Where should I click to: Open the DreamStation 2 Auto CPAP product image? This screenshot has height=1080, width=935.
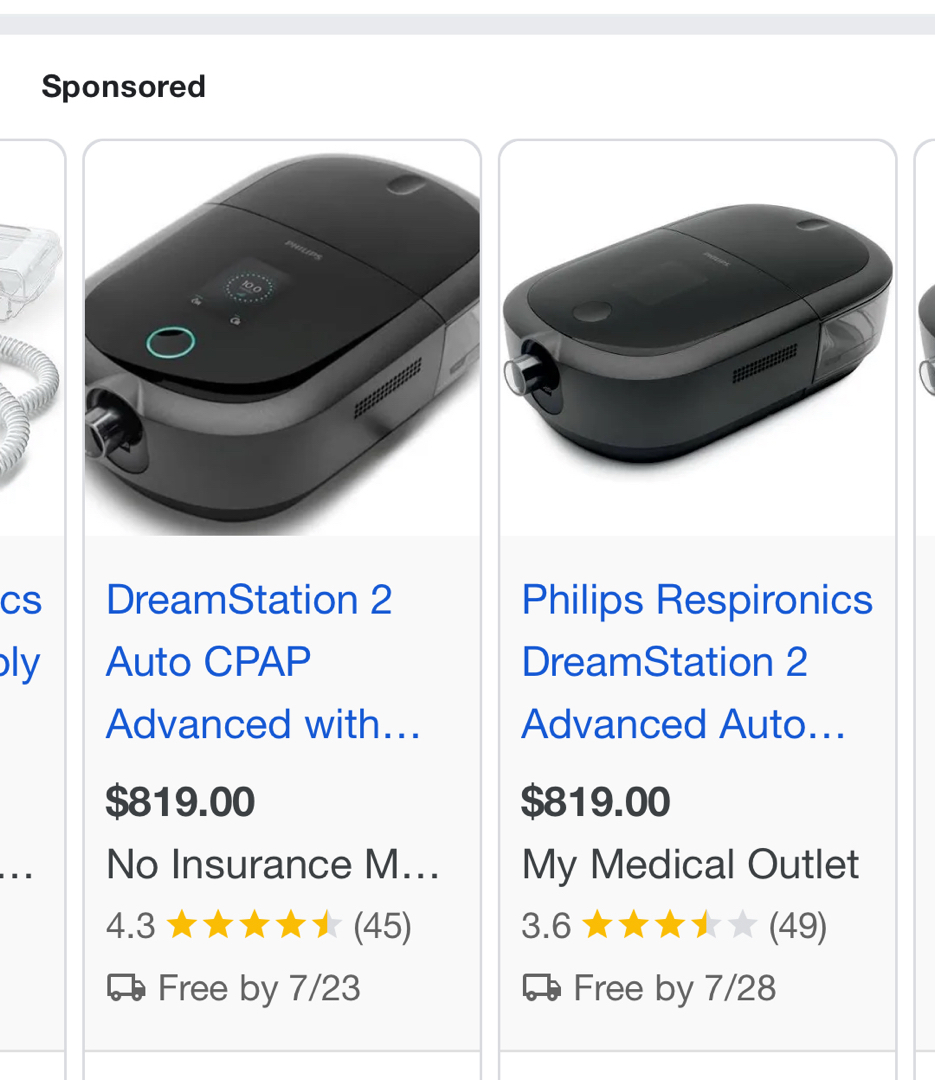pos(282,340)
